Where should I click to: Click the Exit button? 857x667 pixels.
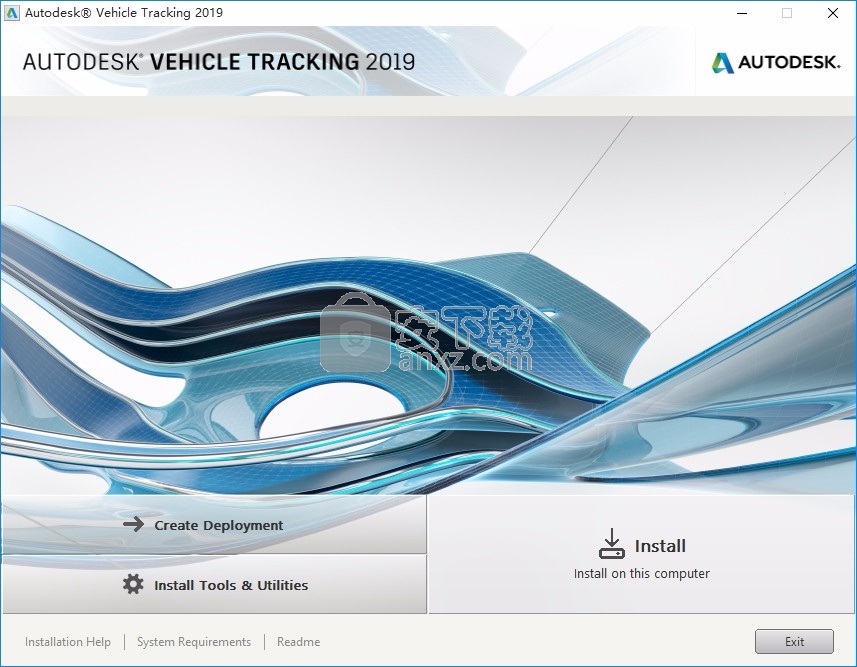pos(794,641)
